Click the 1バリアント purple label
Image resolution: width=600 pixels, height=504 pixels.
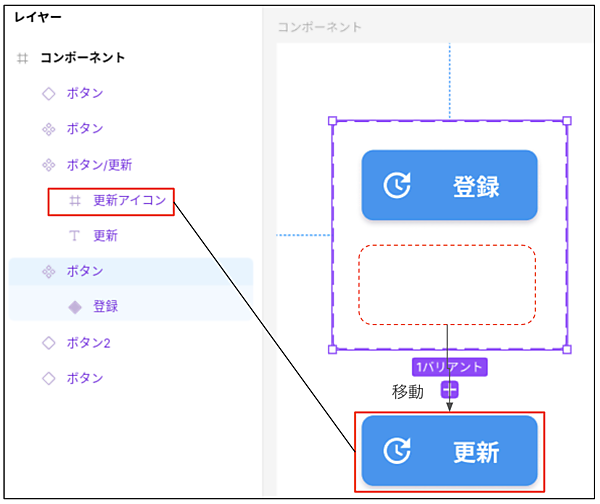(450, 367)
